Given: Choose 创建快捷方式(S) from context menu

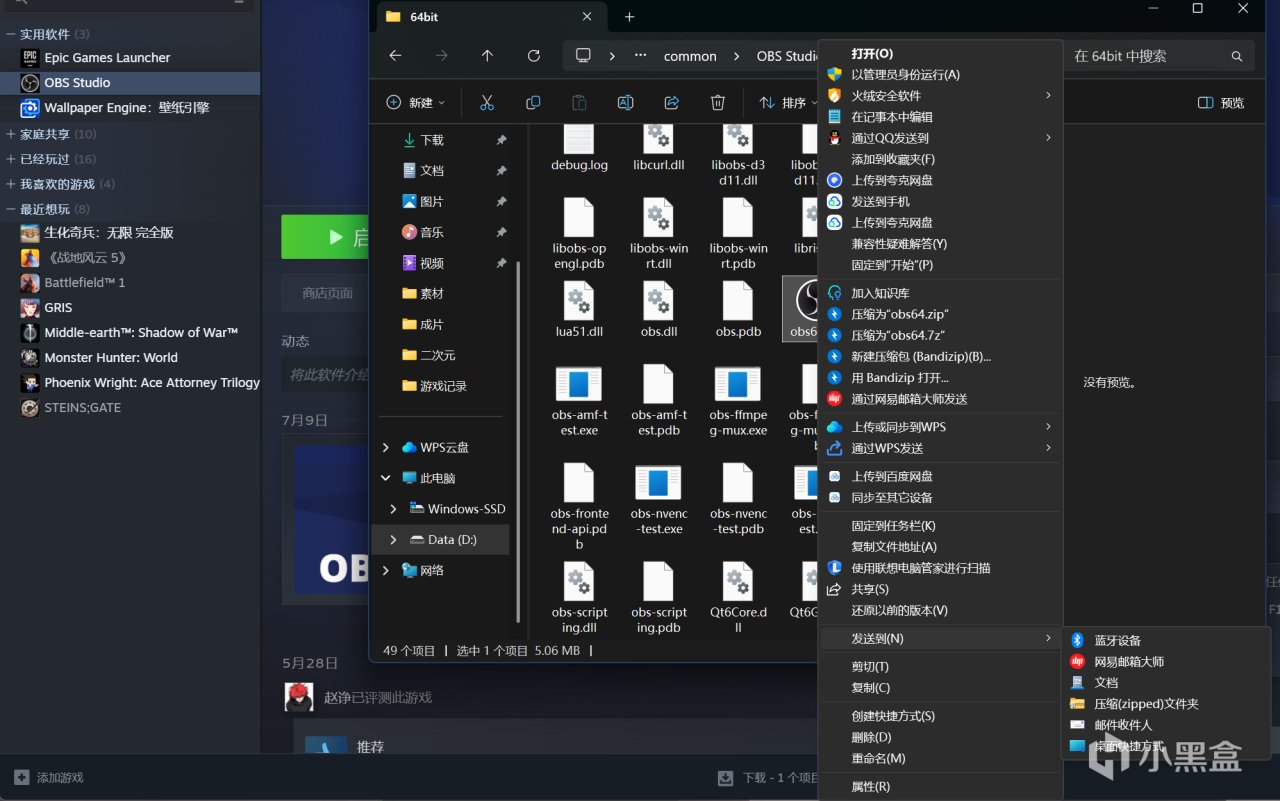Looking at the screenshot, I should pyautogui.click(x=940, y=716).
